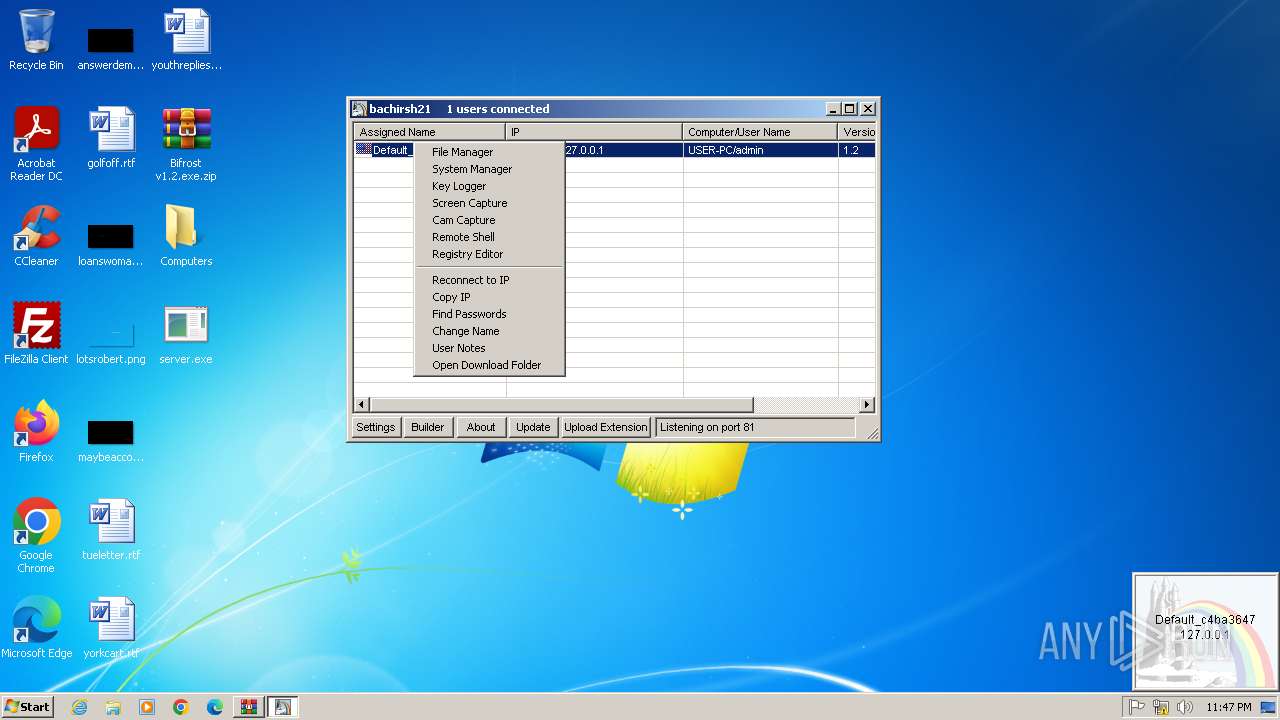Click the taskbar clock 11:47 PM
Image resolution: width=1280 pixels, height=720 pixels.
[1228, 707]
